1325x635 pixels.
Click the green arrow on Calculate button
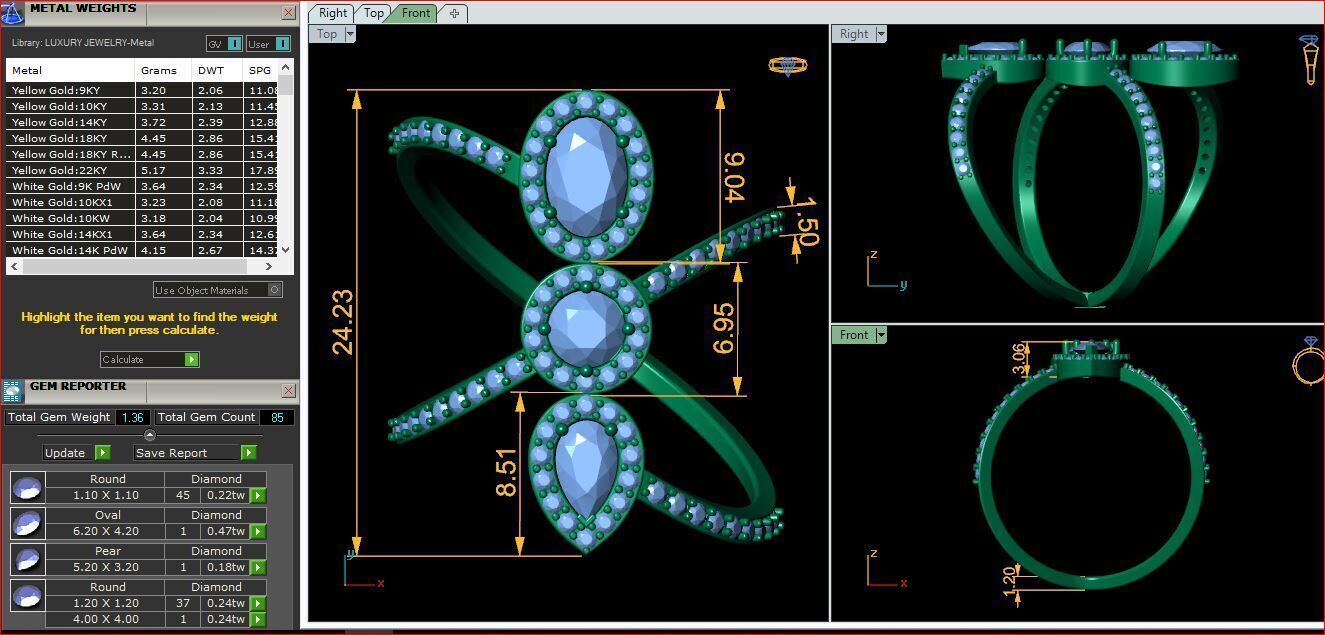pos(191,360)
